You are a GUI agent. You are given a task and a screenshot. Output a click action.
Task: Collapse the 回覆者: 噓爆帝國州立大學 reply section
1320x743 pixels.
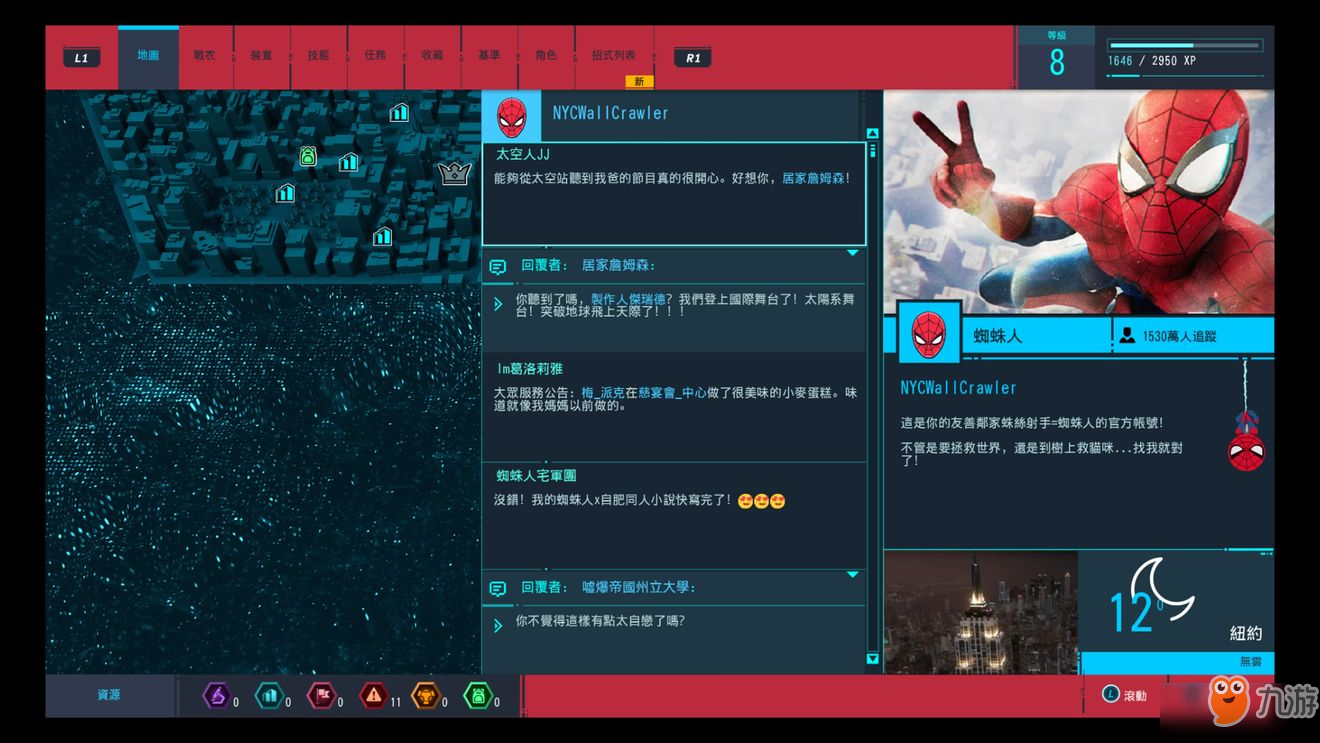pos(853,575)
